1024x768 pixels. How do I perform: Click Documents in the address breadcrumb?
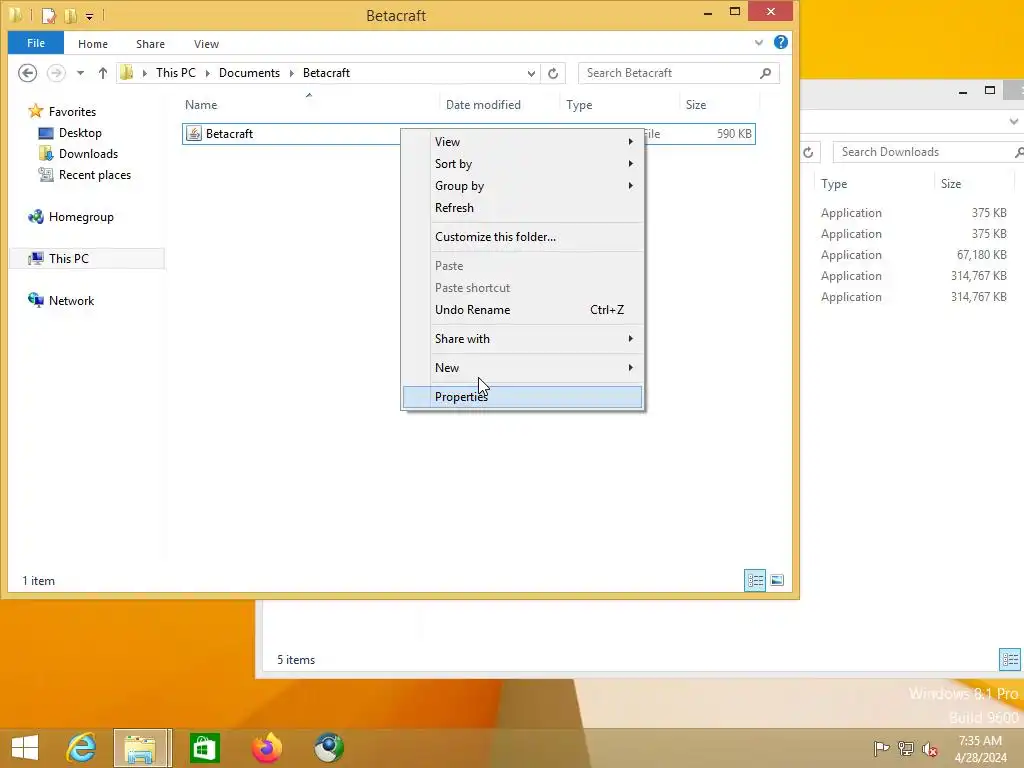[249, 72]
